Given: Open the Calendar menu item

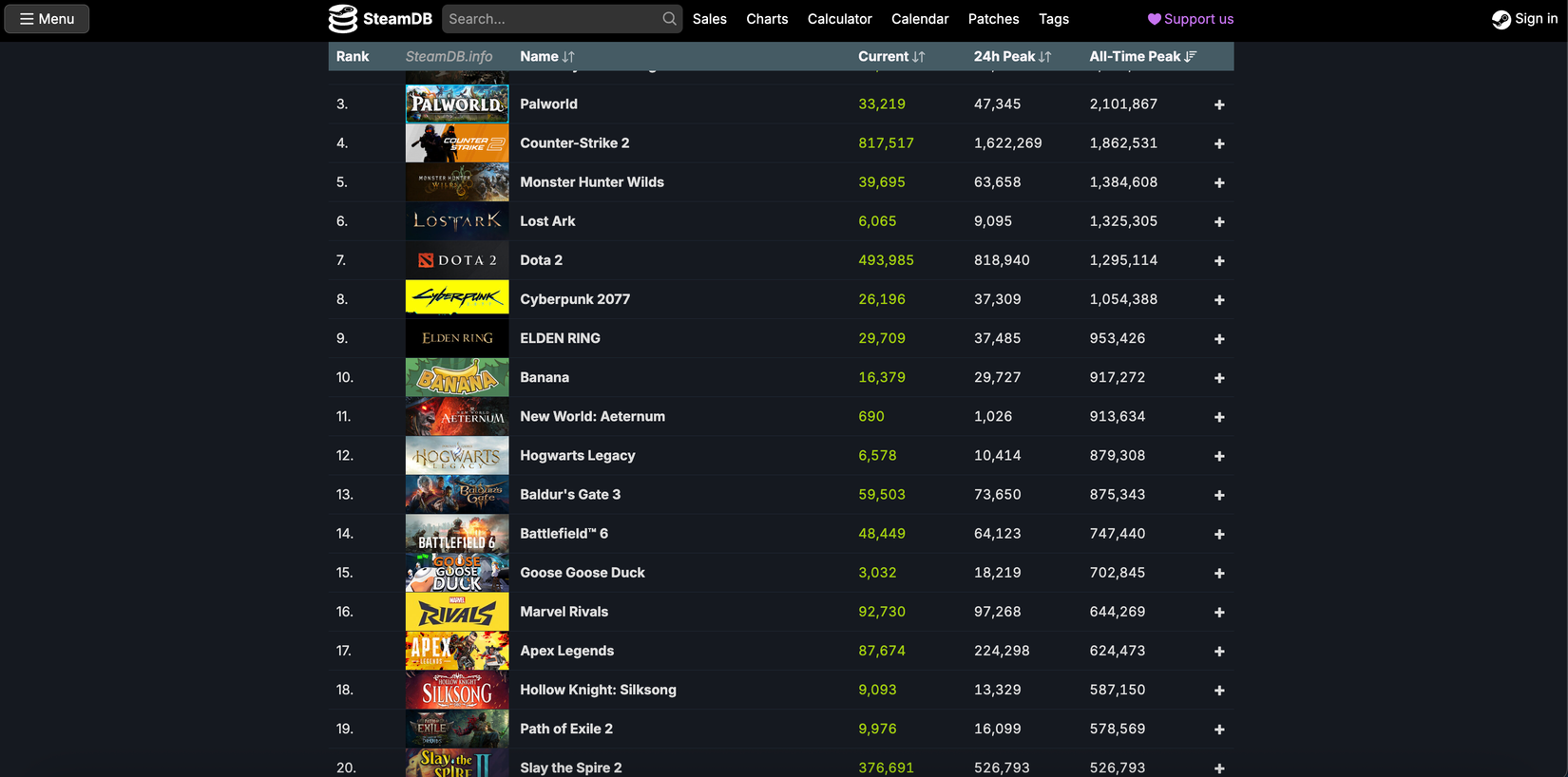Looking at the screenshot, I should pyautogui.click(x=920, y=19).
